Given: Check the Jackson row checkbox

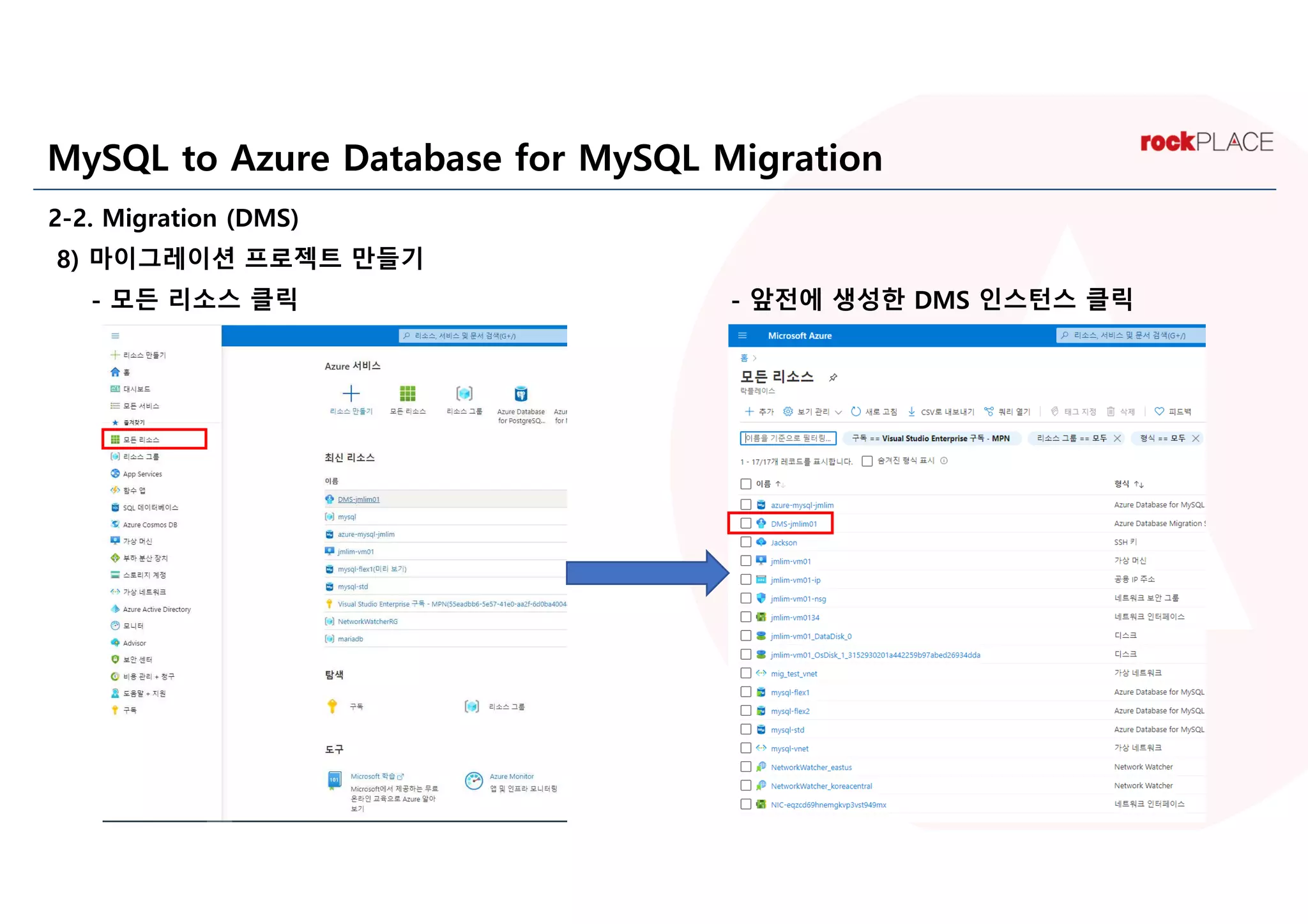Looking at the screenshot, I should pyautogui.click(x=745, y=542).
